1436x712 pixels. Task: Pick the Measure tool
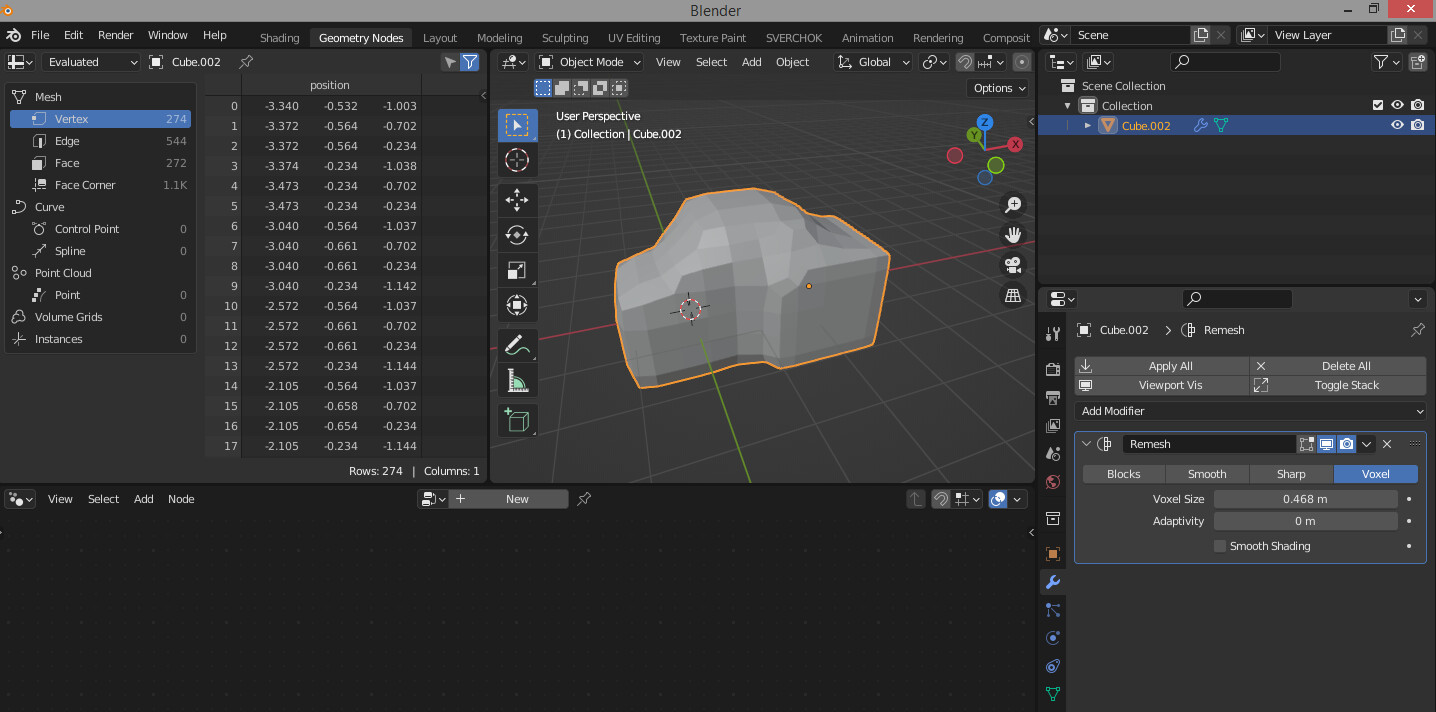pos(517,380)
